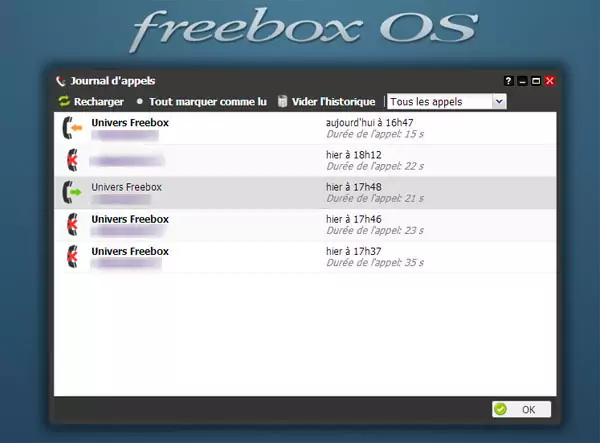
Task: Click 'hier à 17h48' timestamp
Action: (354, 187)
